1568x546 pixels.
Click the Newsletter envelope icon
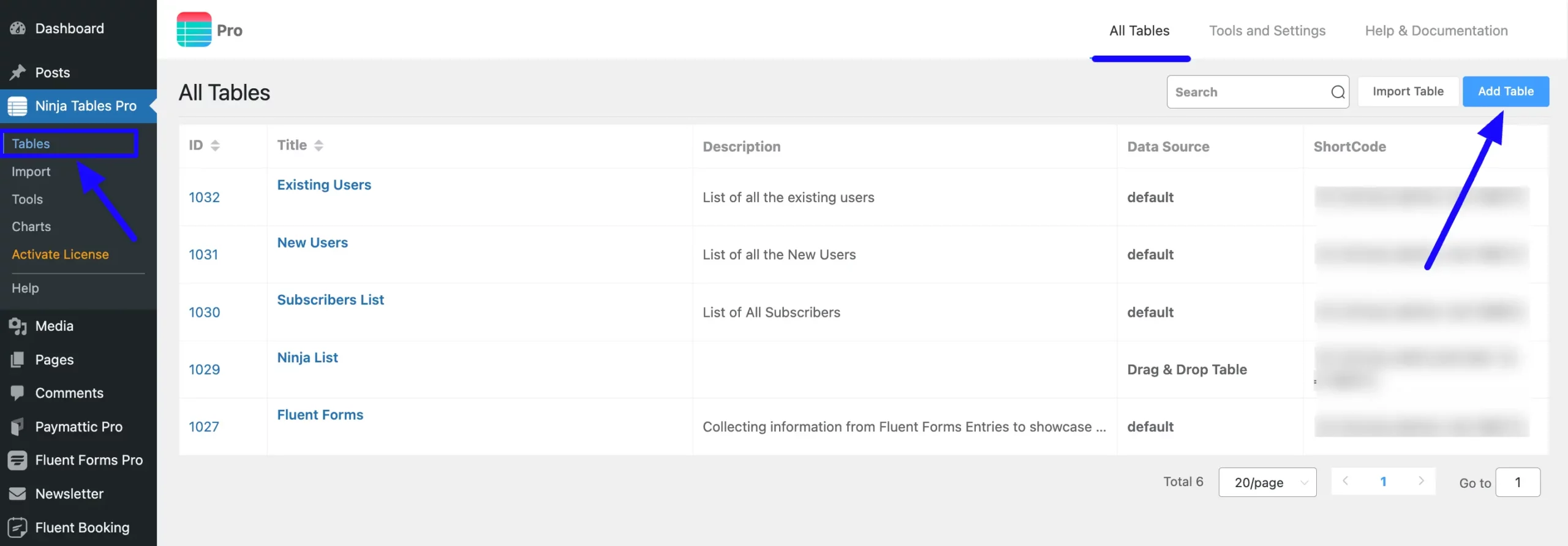coord(18,494)
